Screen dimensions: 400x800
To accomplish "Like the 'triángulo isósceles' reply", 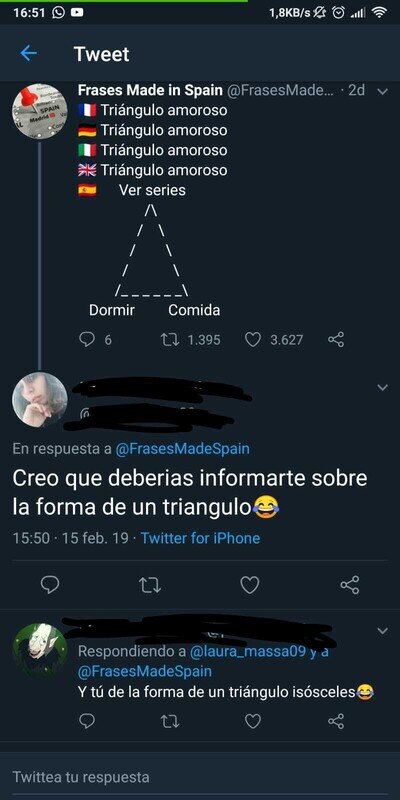I will pos(253,721).
